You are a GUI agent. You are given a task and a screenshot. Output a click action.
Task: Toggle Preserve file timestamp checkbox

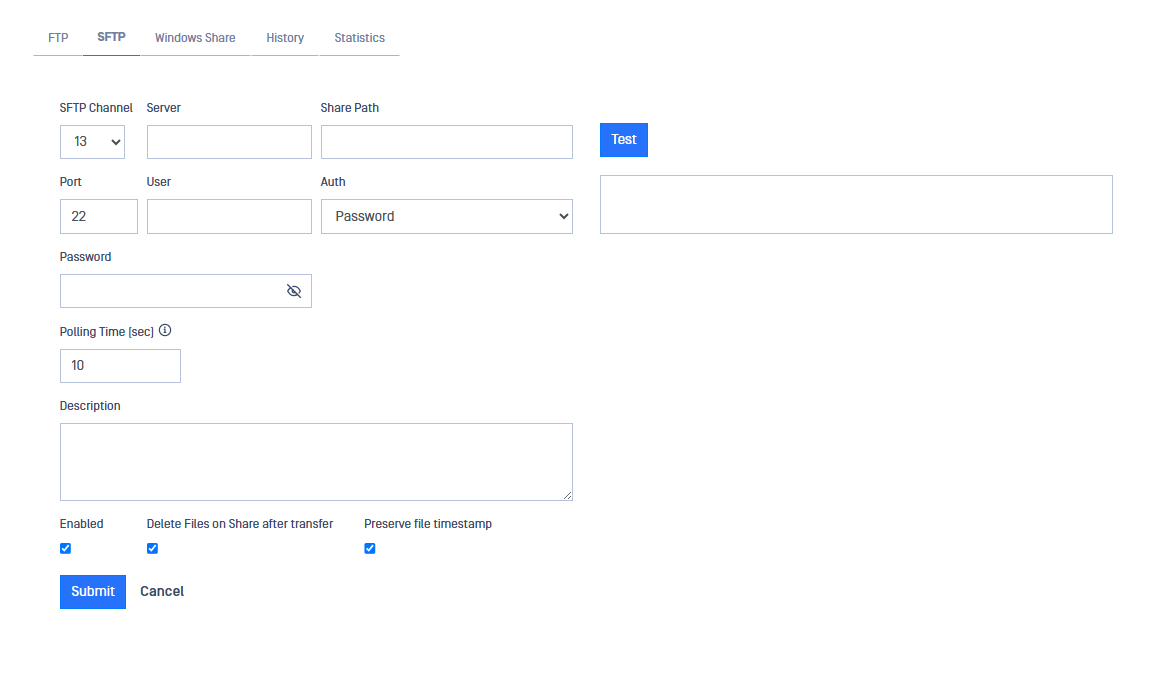[x=370, y=548]
